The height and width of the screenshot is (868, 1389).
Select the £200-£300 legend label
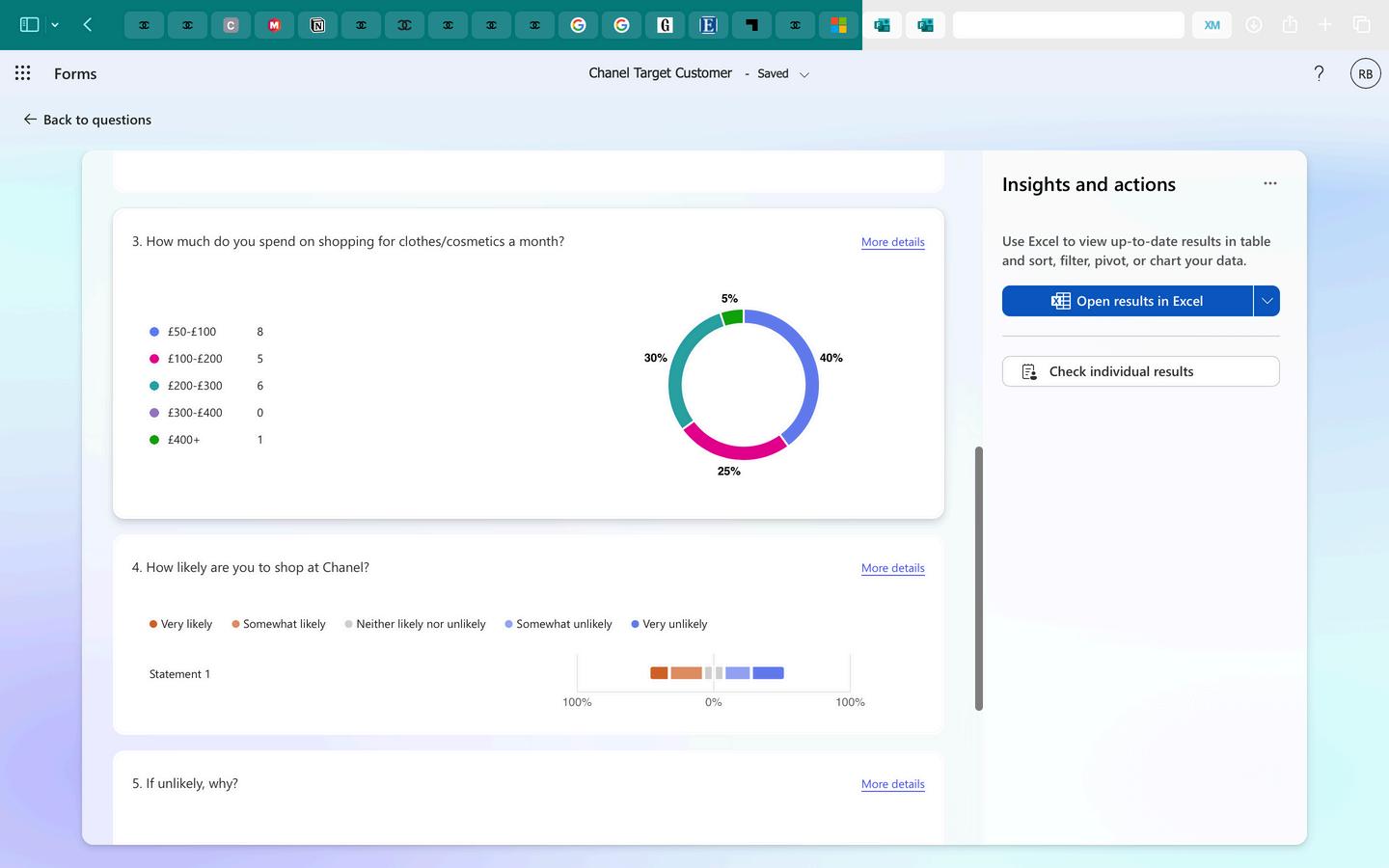point(195,386)
